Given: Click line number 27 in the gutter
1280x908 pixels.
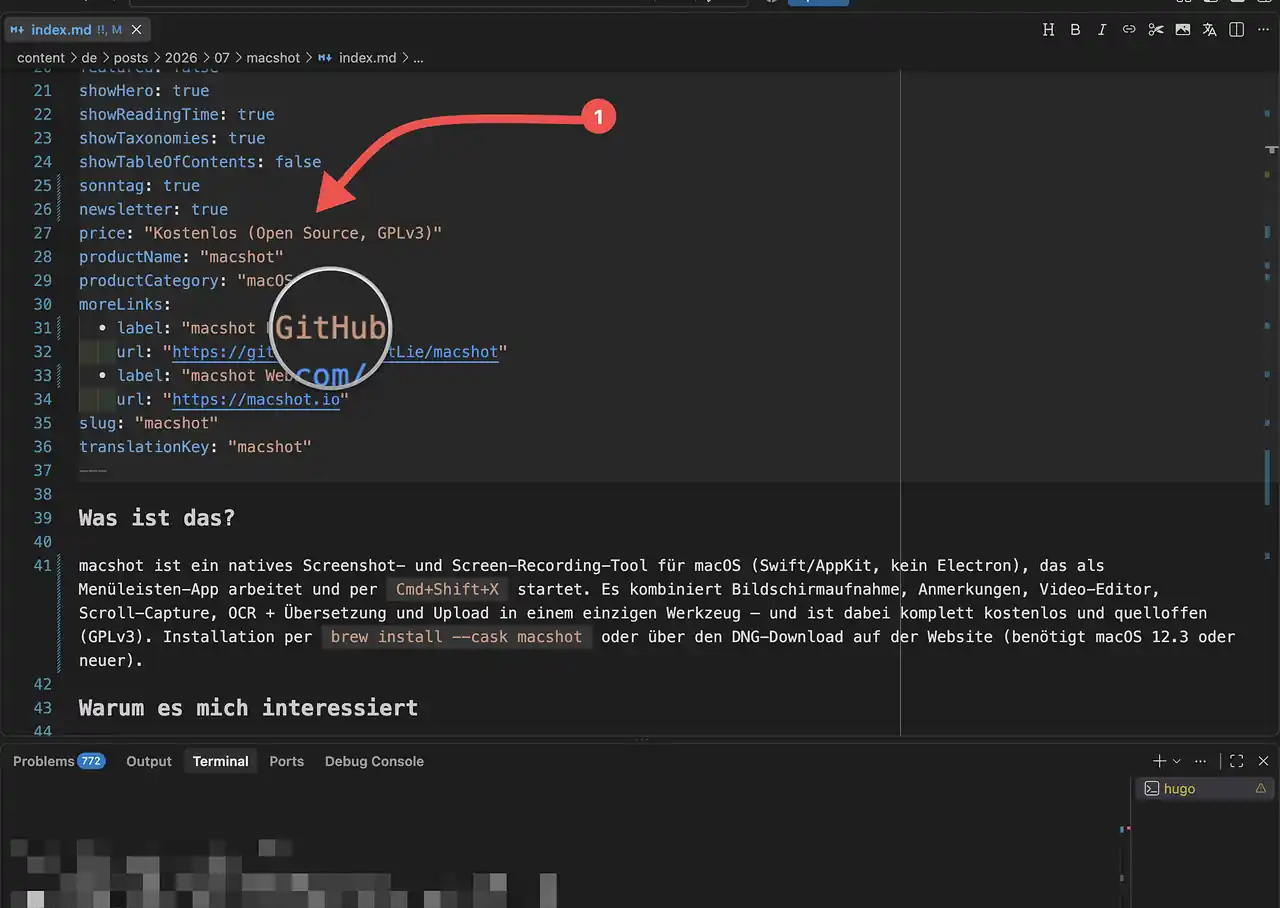Looking at the screenshot, I should click(x=42, y=233).
